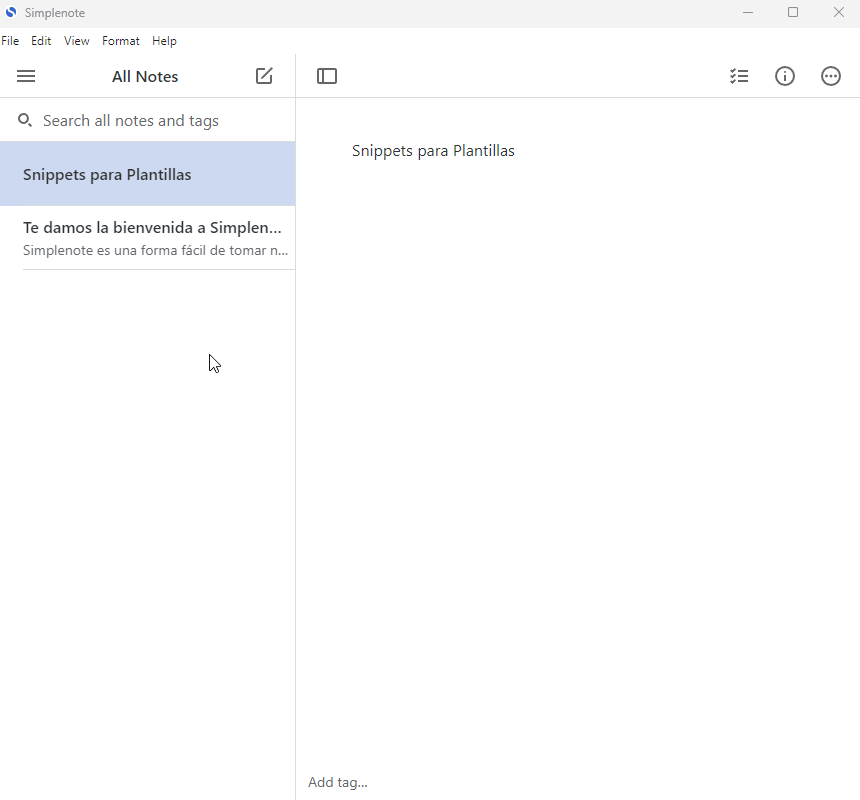Open the Edit menu
This screenshot has width=860, height=800.
tap(41, 41)
